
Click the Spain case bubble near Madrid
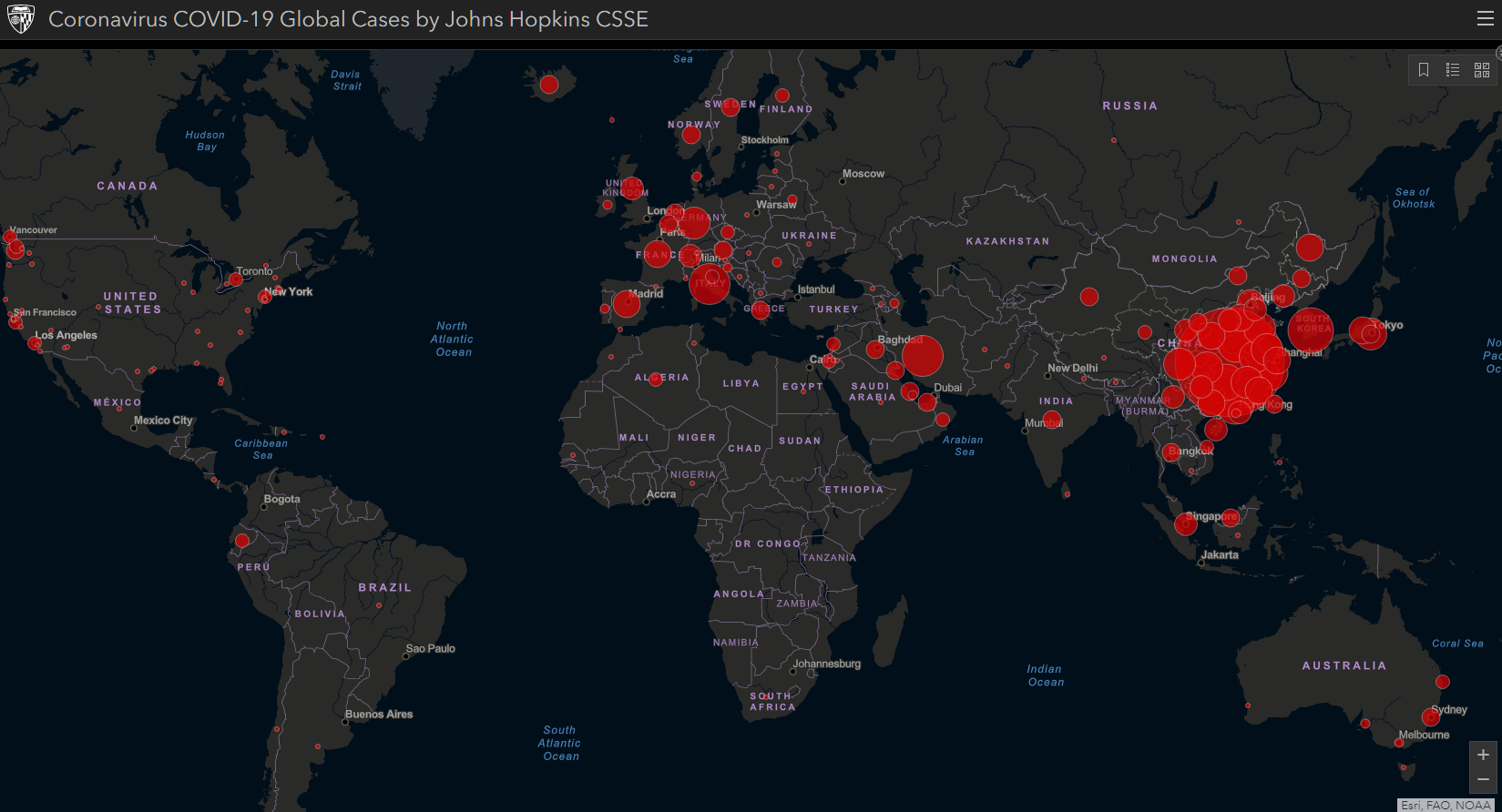click(x=627, y=303)
